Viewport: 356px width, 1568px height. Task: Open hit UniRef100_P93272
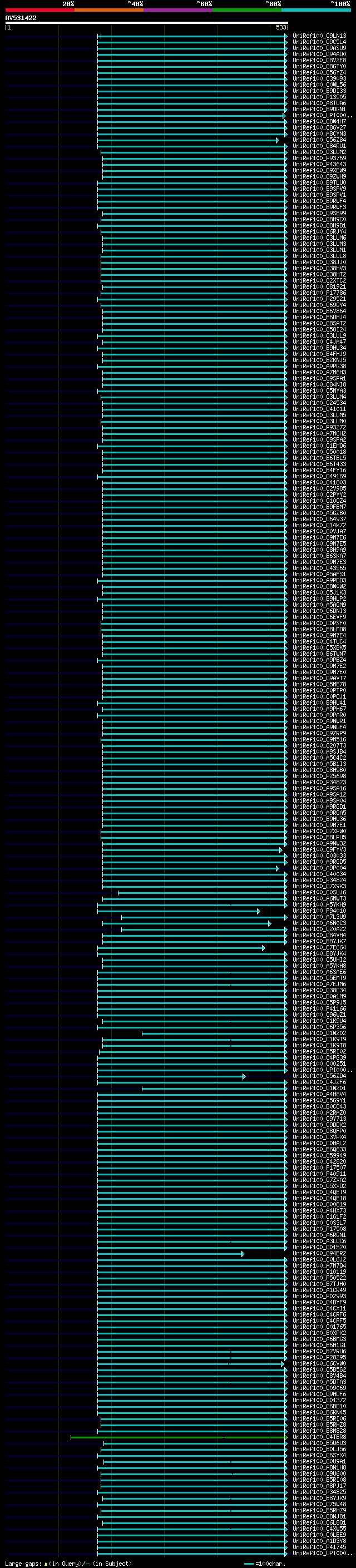tap(319, 427)
